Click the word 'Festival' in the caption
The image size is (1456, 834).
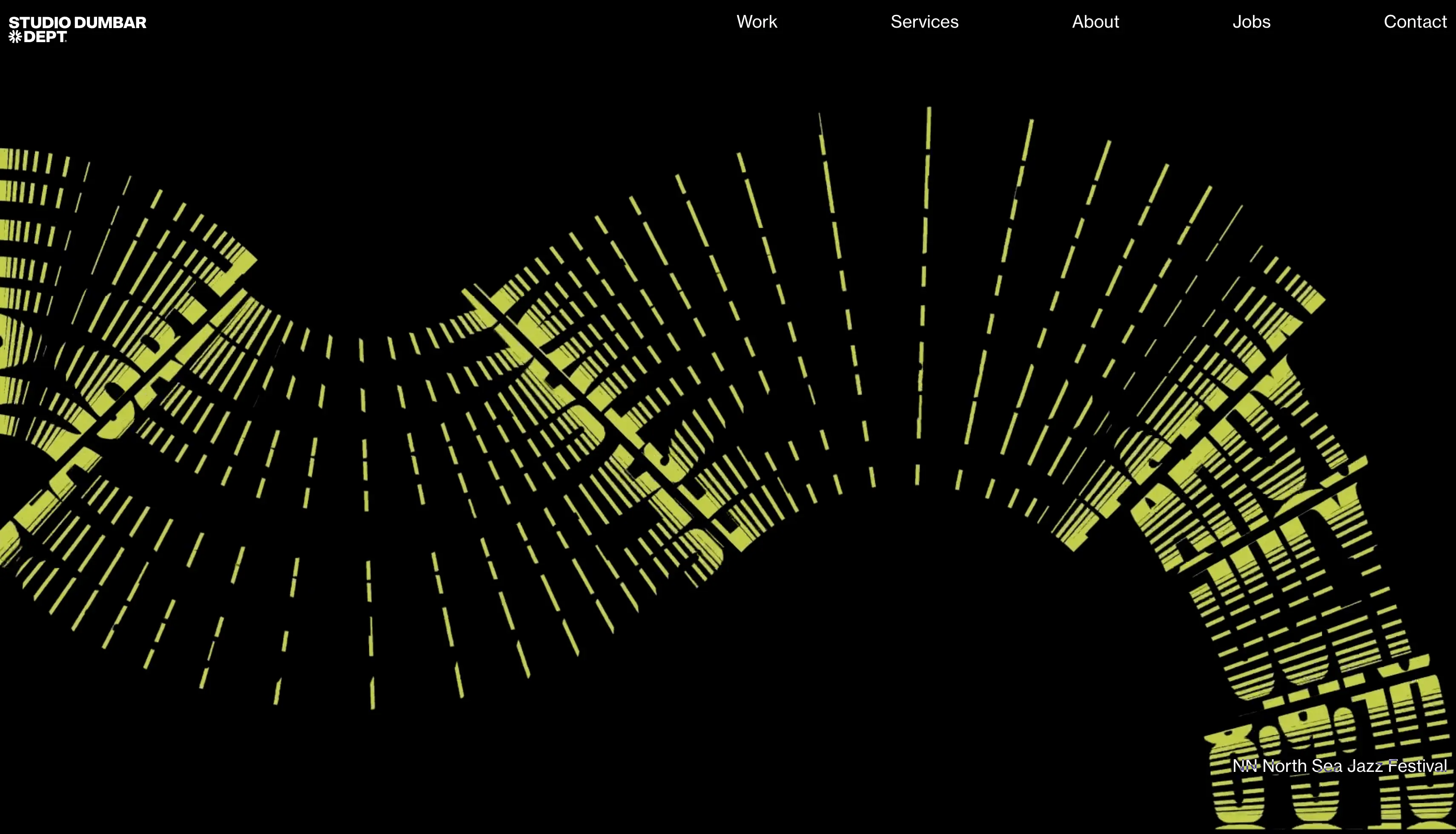(1417, 766)
